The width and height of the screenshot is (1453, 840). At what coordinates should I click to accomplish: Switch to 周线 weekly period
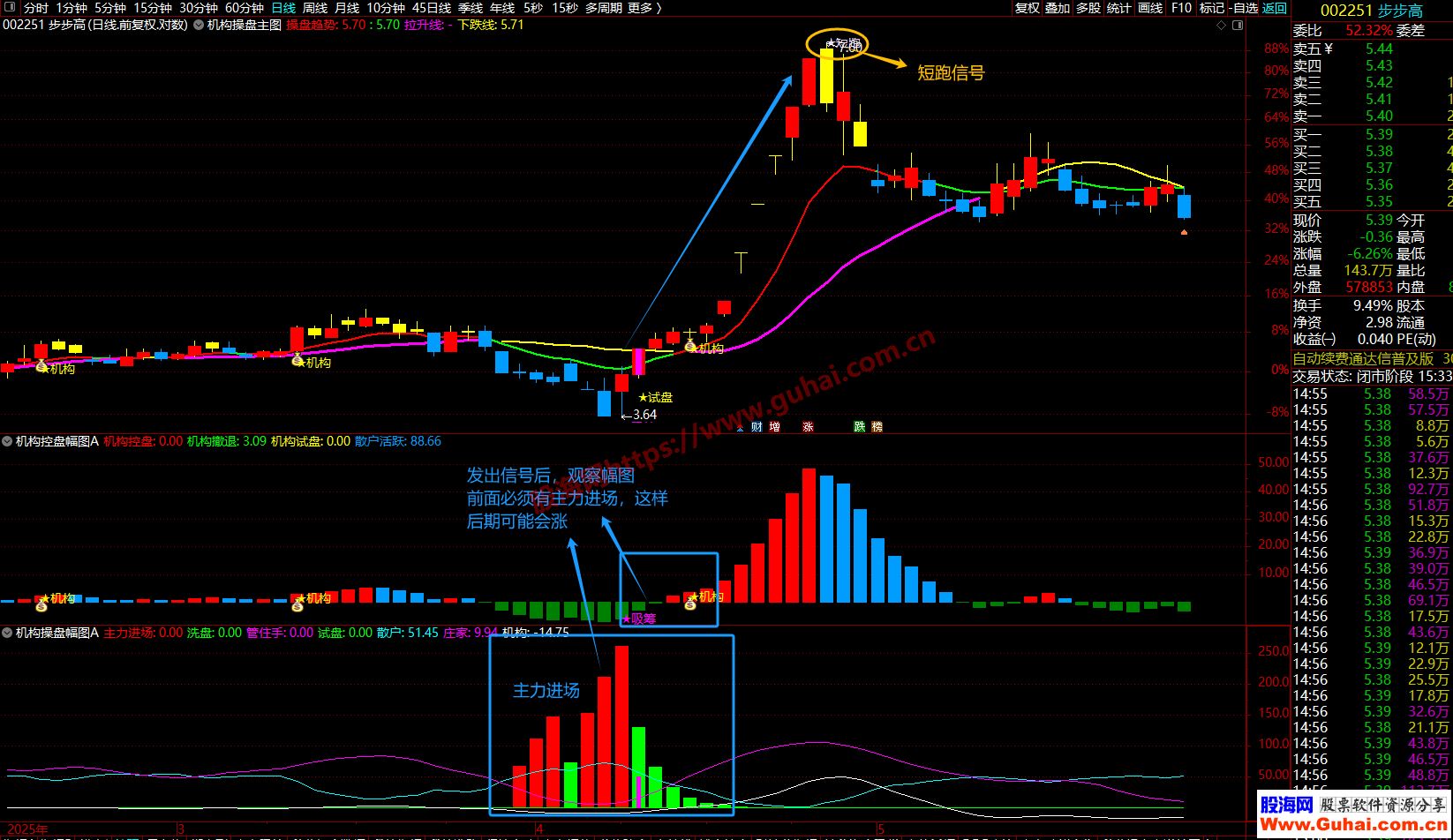click(x=315, y=8)
